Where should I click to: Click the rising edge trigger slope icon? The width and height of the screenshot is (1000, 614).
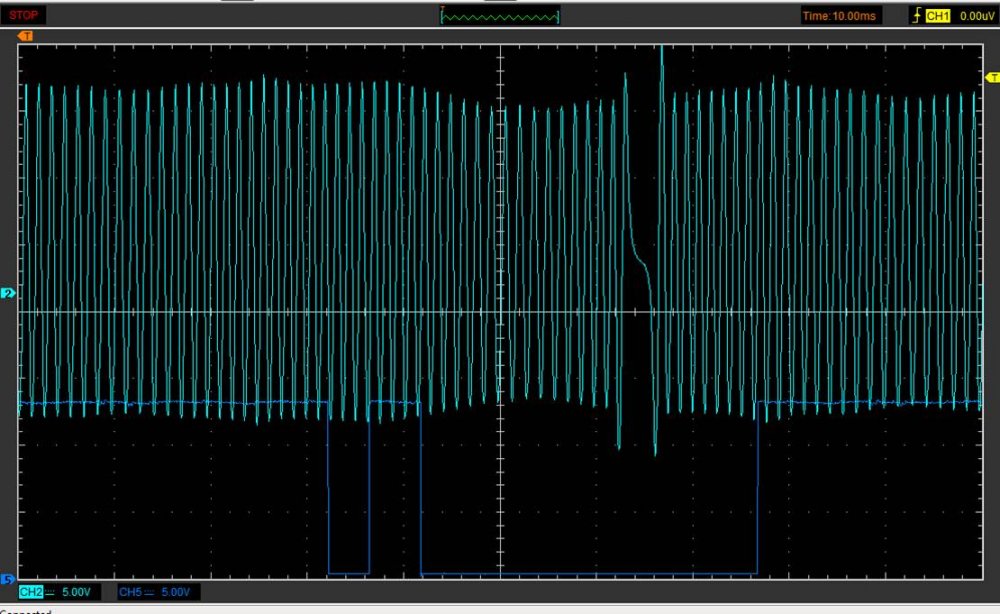[915, 16]
